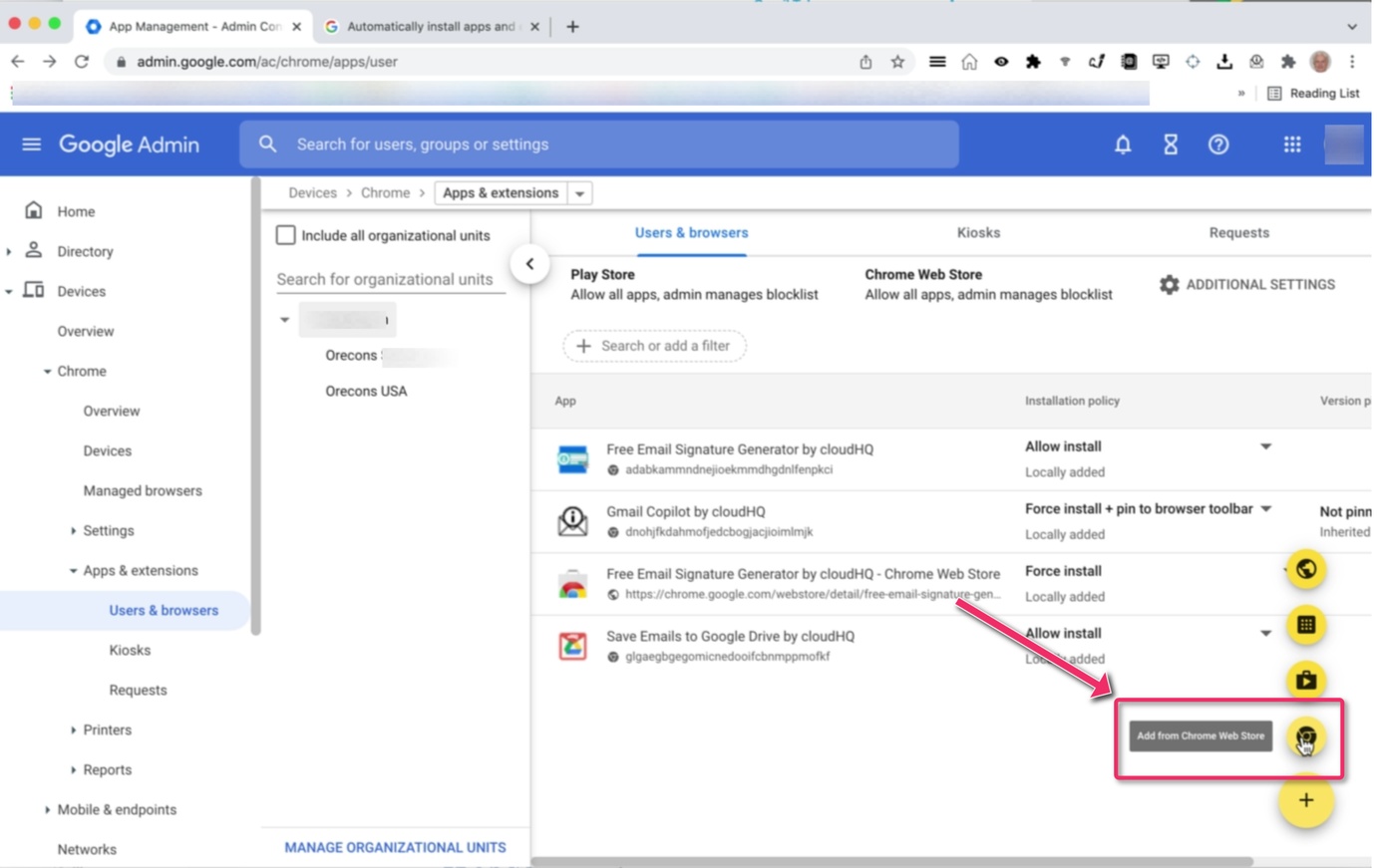Click the Add from Google Play icon
1379x868 pixels.
pos(1306,680)
